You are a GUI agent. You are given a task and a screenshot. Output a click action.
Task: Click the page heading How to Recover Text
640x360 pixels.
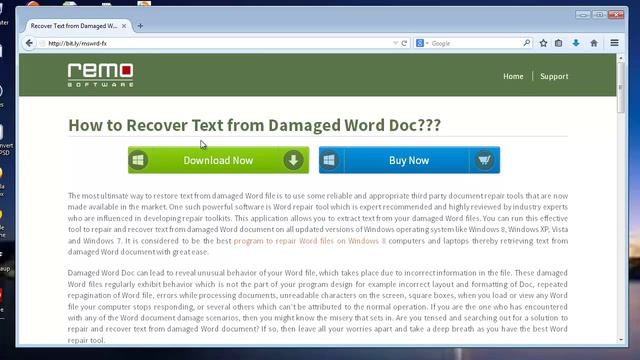tap(254, 125)
